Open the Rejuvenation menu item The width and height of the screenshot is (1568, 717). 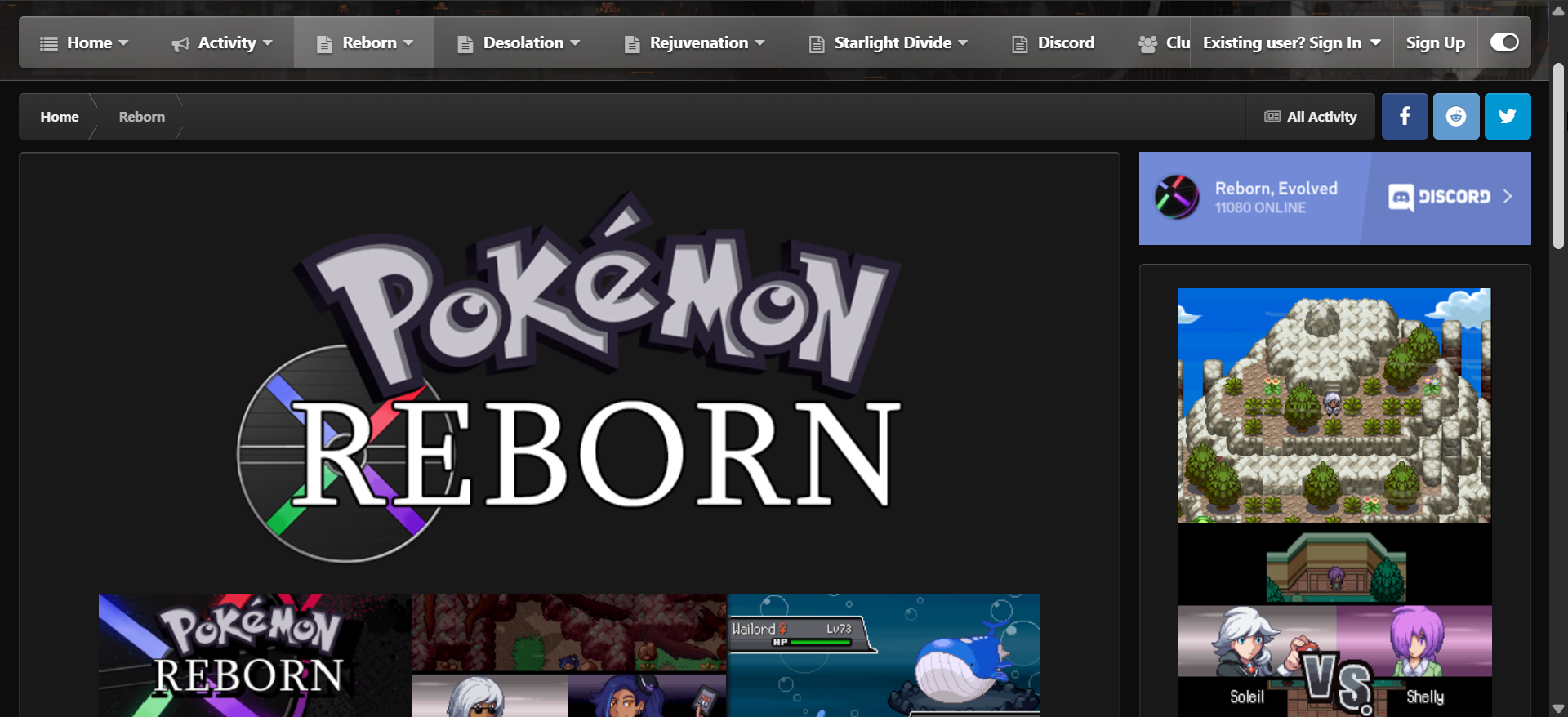coord(698,42)
